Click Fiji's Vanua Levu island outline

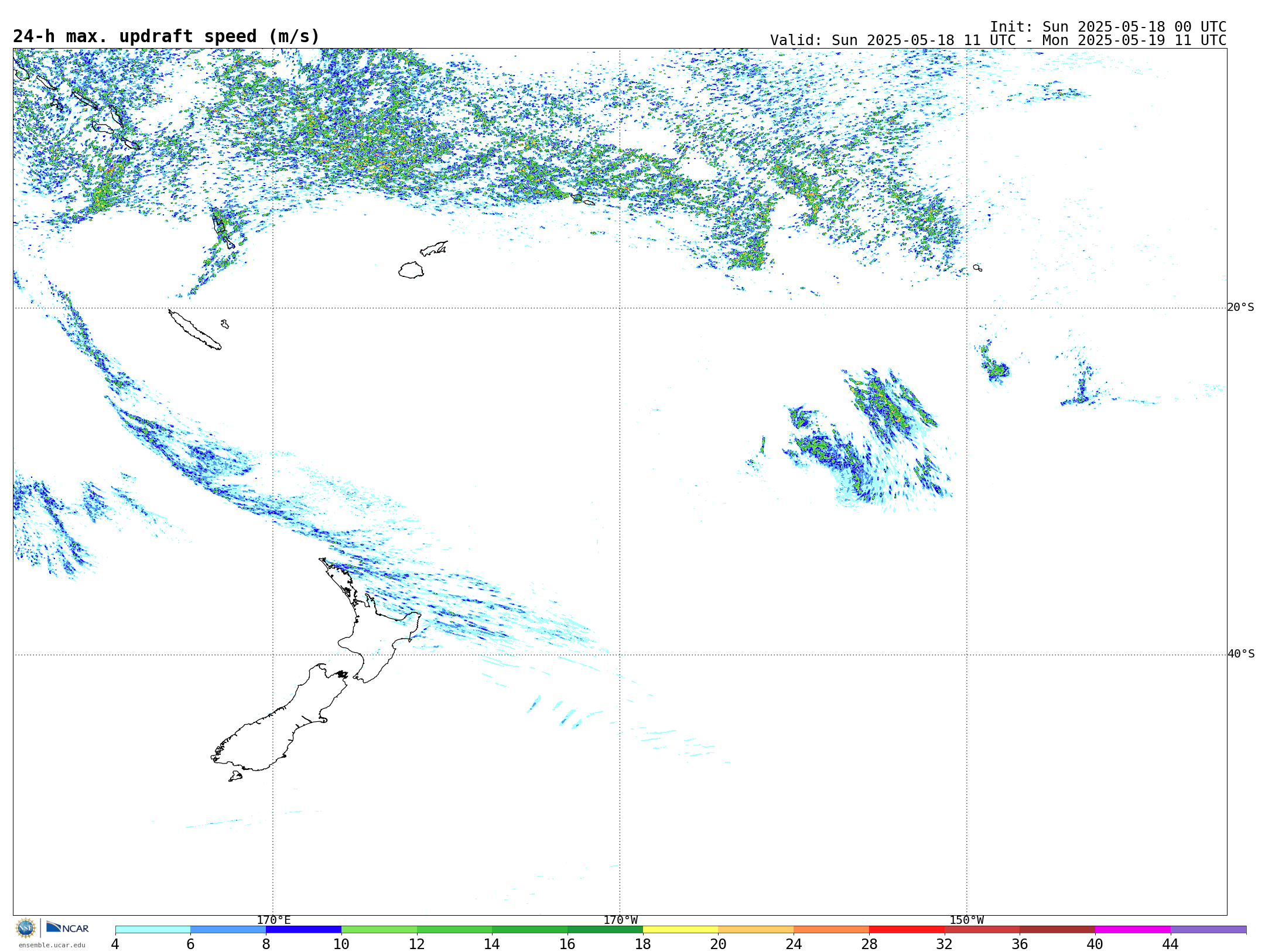pos(434,249)
